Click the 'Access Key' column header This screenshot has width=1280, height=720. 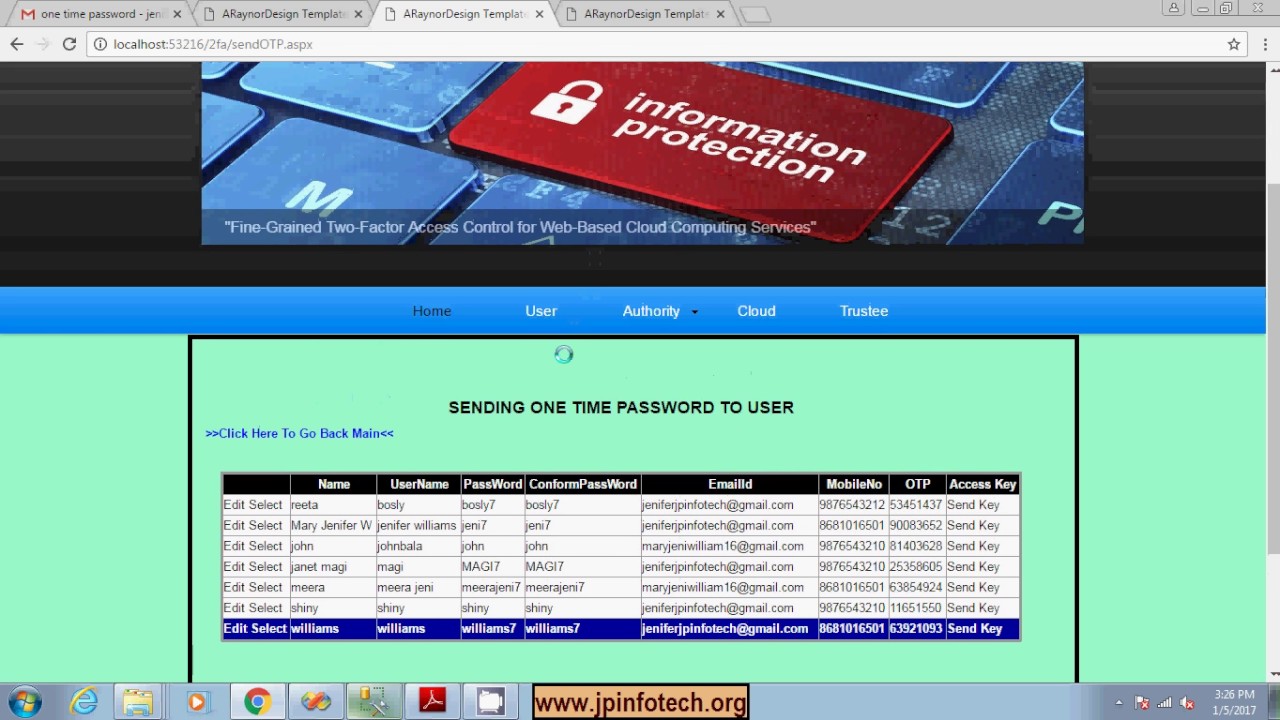983,484
